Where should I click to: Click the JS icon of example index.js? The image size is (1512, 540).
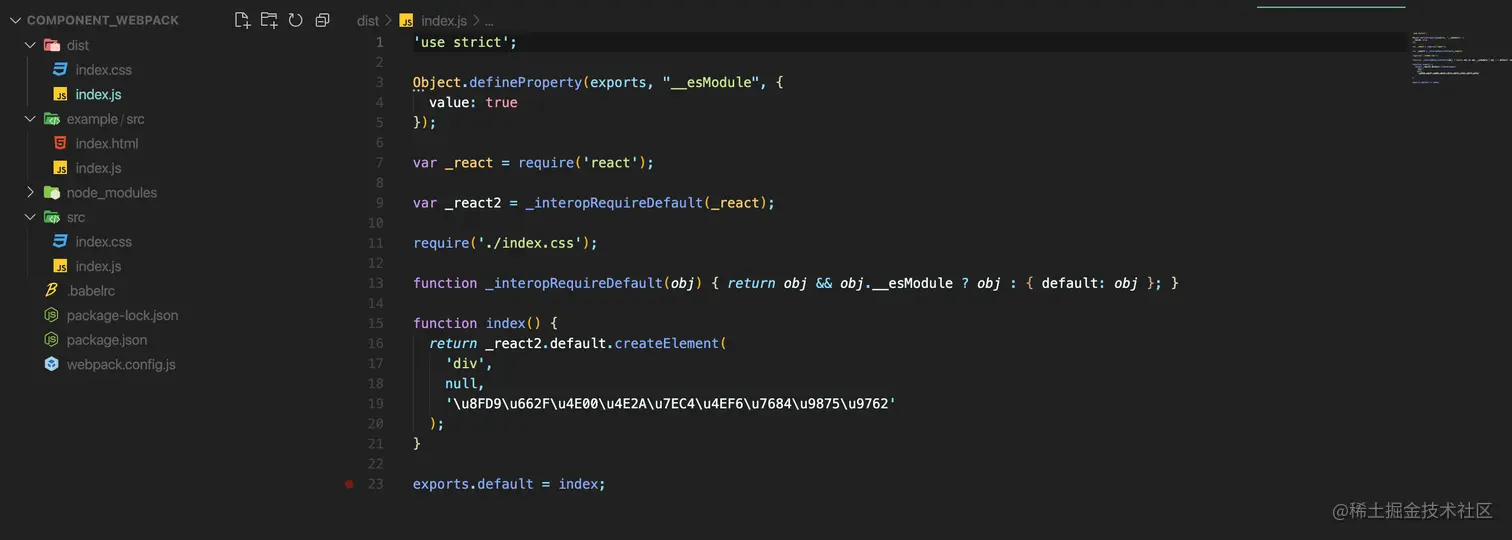60,168
